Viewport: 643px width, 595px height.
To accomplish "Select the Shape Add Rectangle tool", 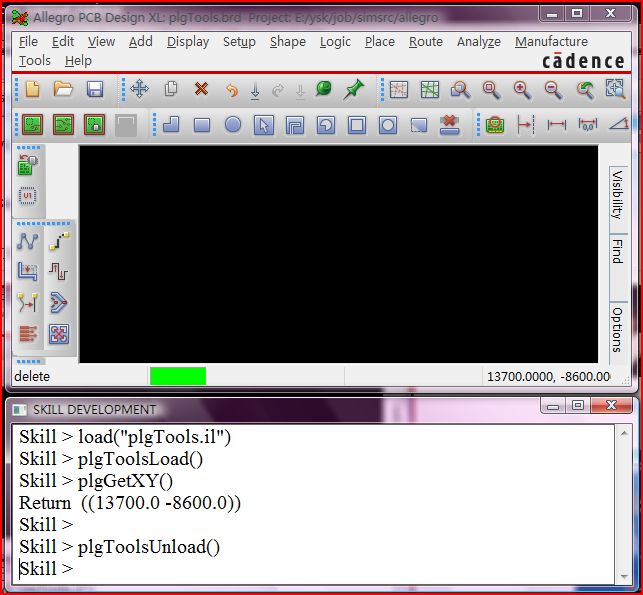I will (202, 125).
